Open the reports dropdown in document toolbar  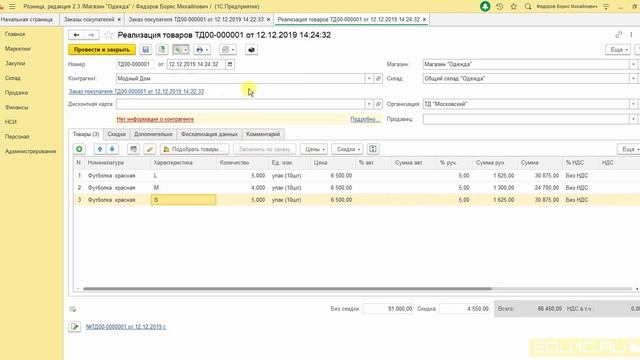click(x=228, y=49)
